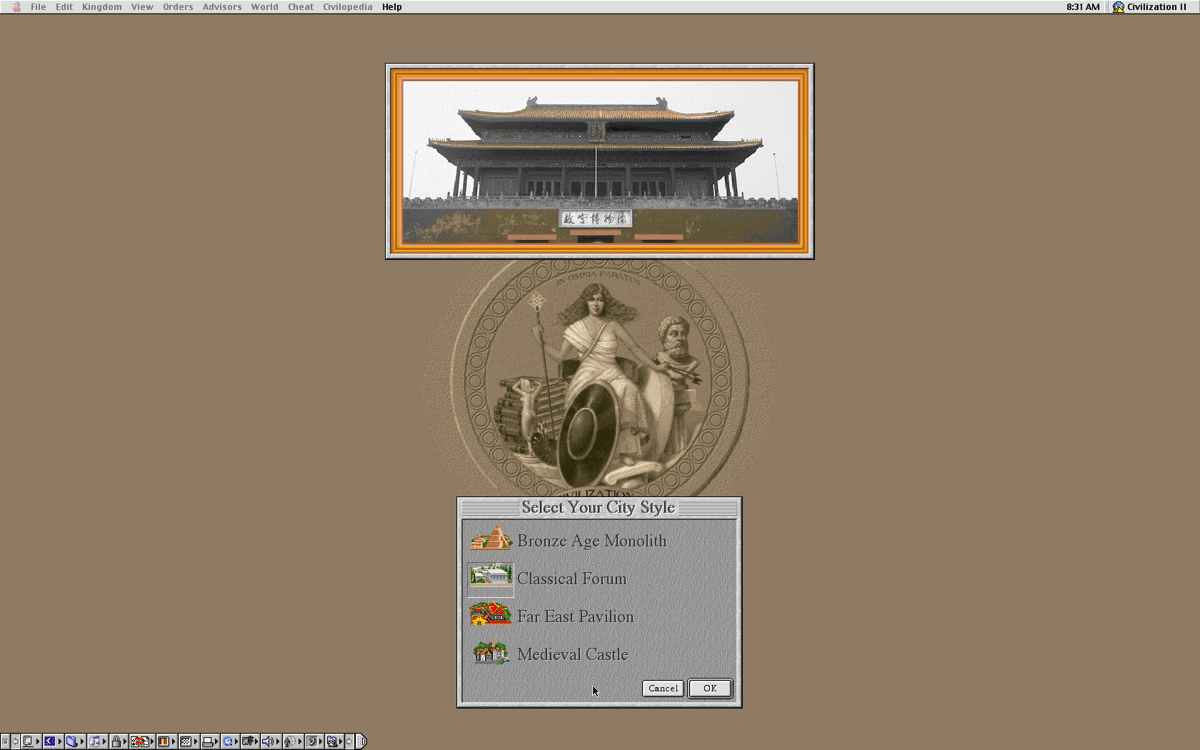The width and height of the screenshot is (1200, 750).
Task: Open the Apple menu
Action: pyautogui.click(x=15, y=7)
